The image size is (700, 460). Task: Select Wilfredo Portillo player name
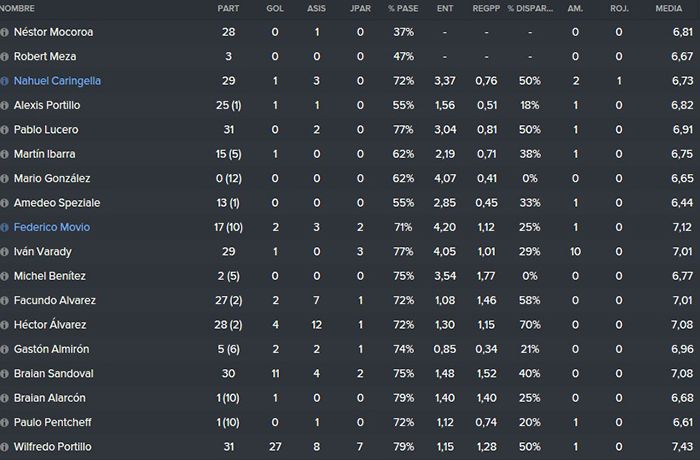tap(53, 447)
